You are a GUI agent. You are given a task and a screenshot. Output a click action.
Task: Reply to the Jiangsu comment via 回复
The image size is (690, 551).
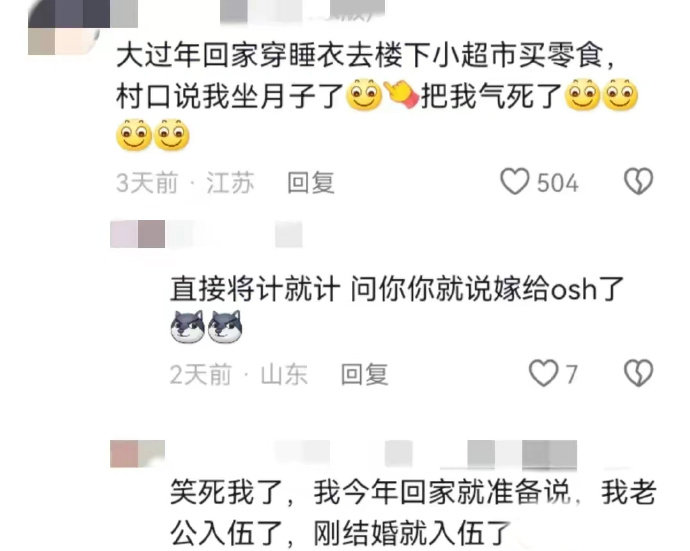tap(311, 183)
